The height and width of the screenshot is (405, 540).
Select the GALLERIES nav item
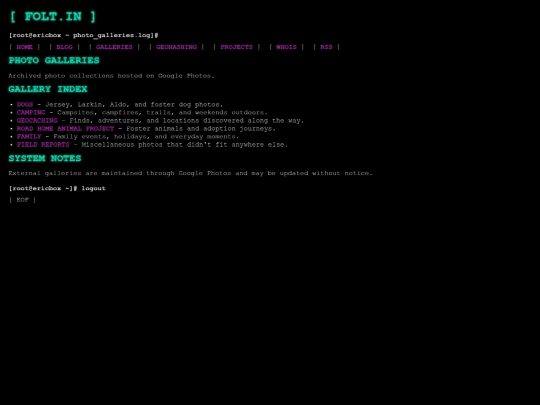coord(114,47)
